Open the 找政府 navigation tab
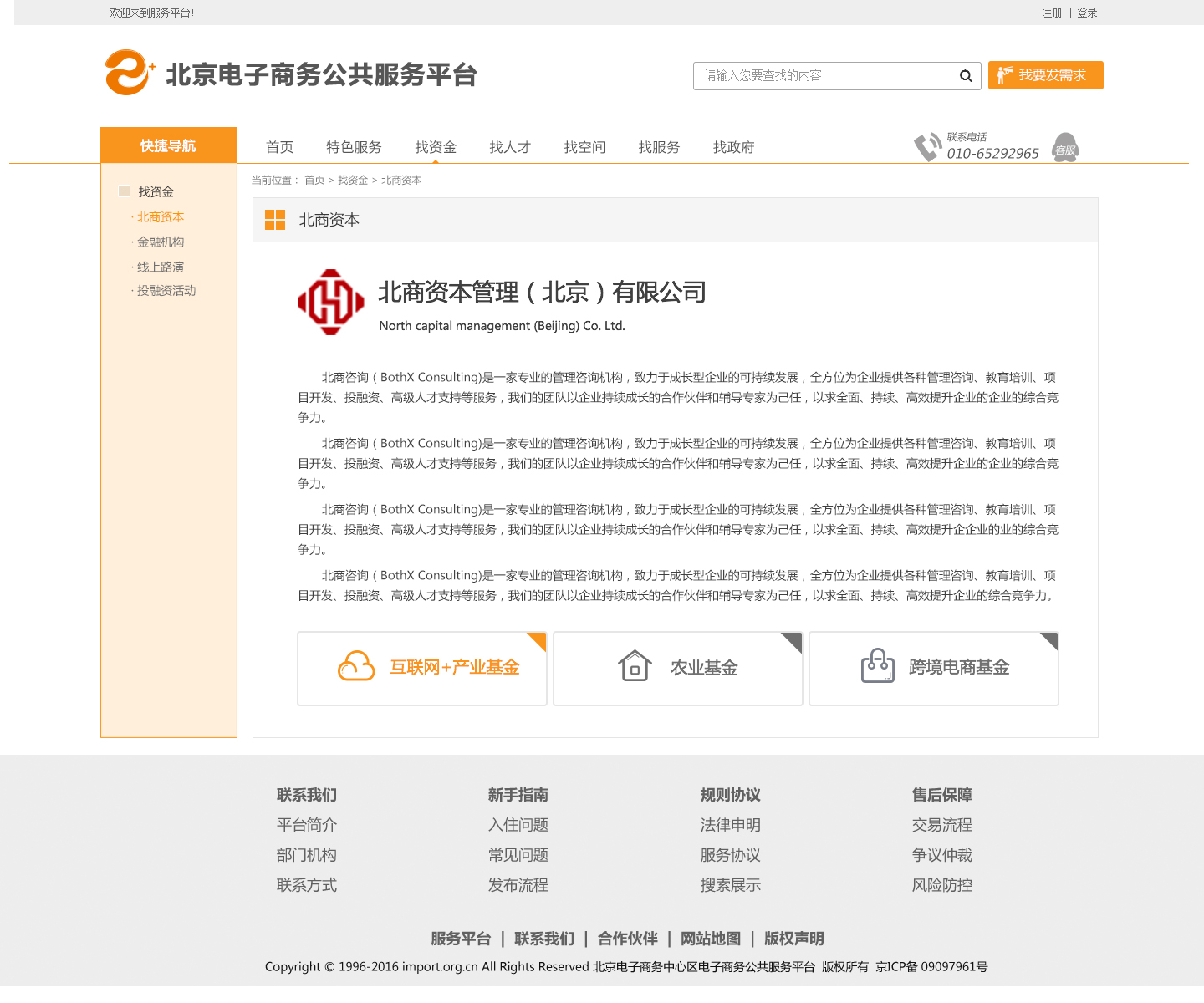1204x1003 pixels. pyautogui.click(x=733, y=147)
